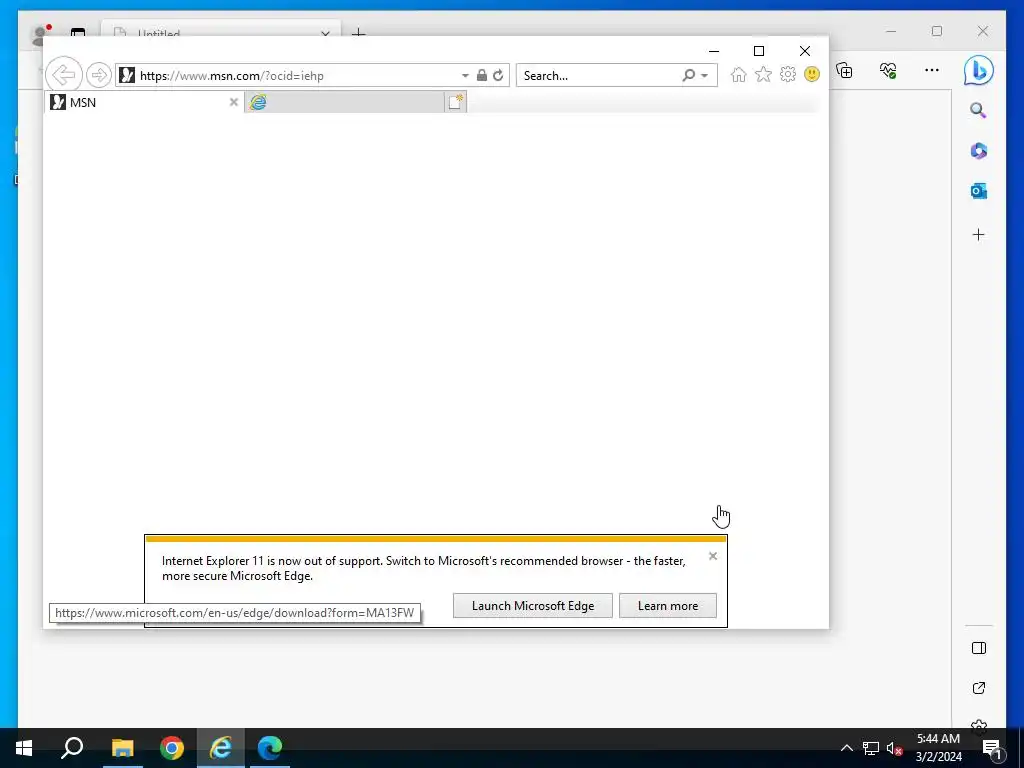This screenshot has width=1024, height=768.
Task: Go back with Internet Explorer back arrow
Action: pos(64,74)
